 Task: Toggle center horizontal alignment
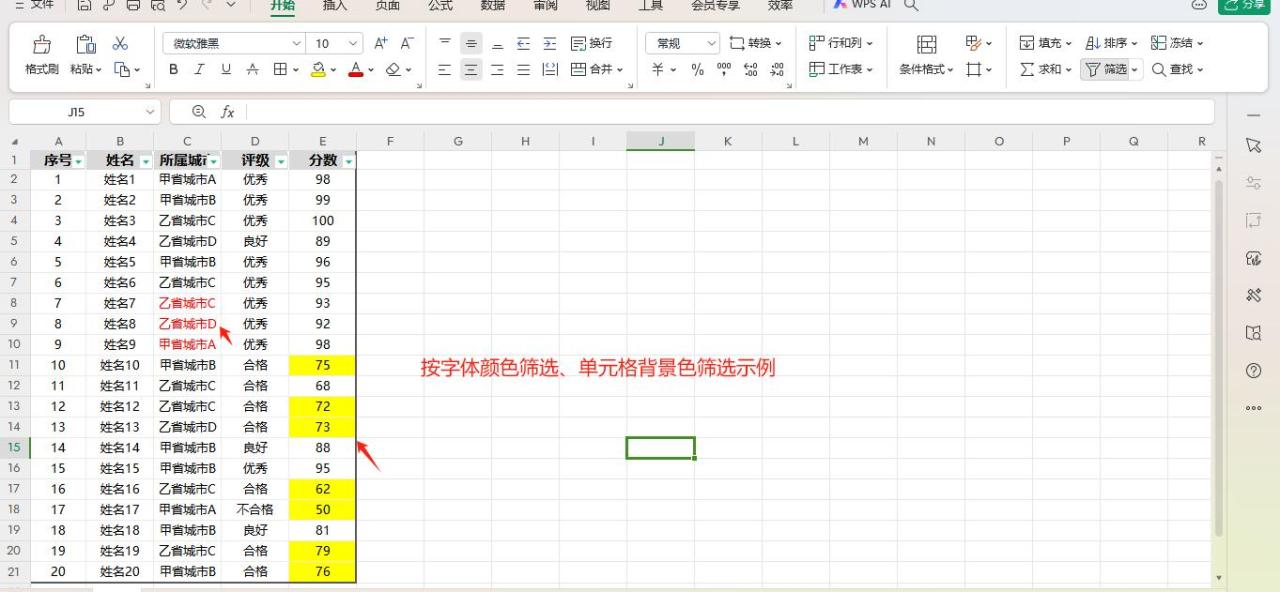(x=471, y=70)
